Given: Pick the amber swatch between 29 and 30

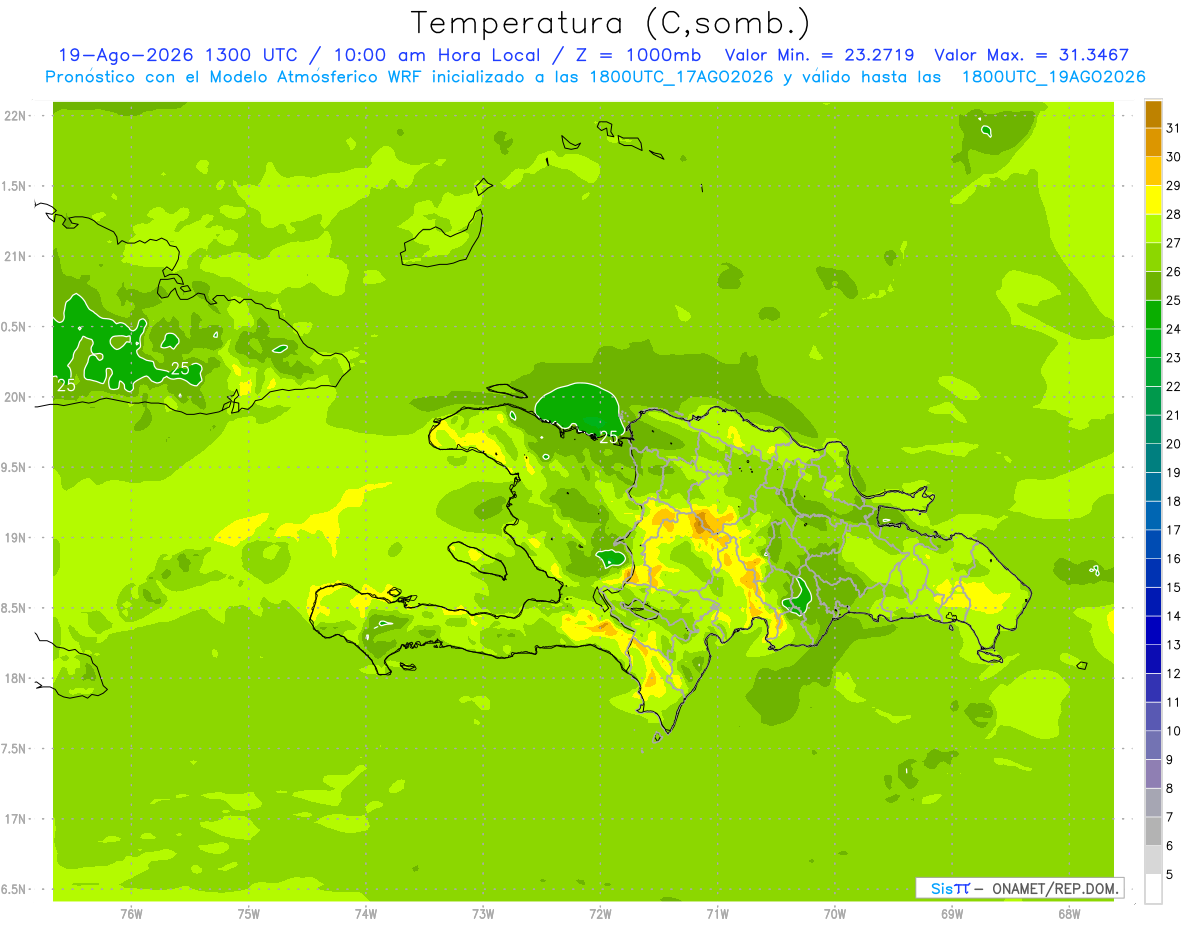Looking at the screenshot, I should pyautogui.click(x=1153, y=171).
